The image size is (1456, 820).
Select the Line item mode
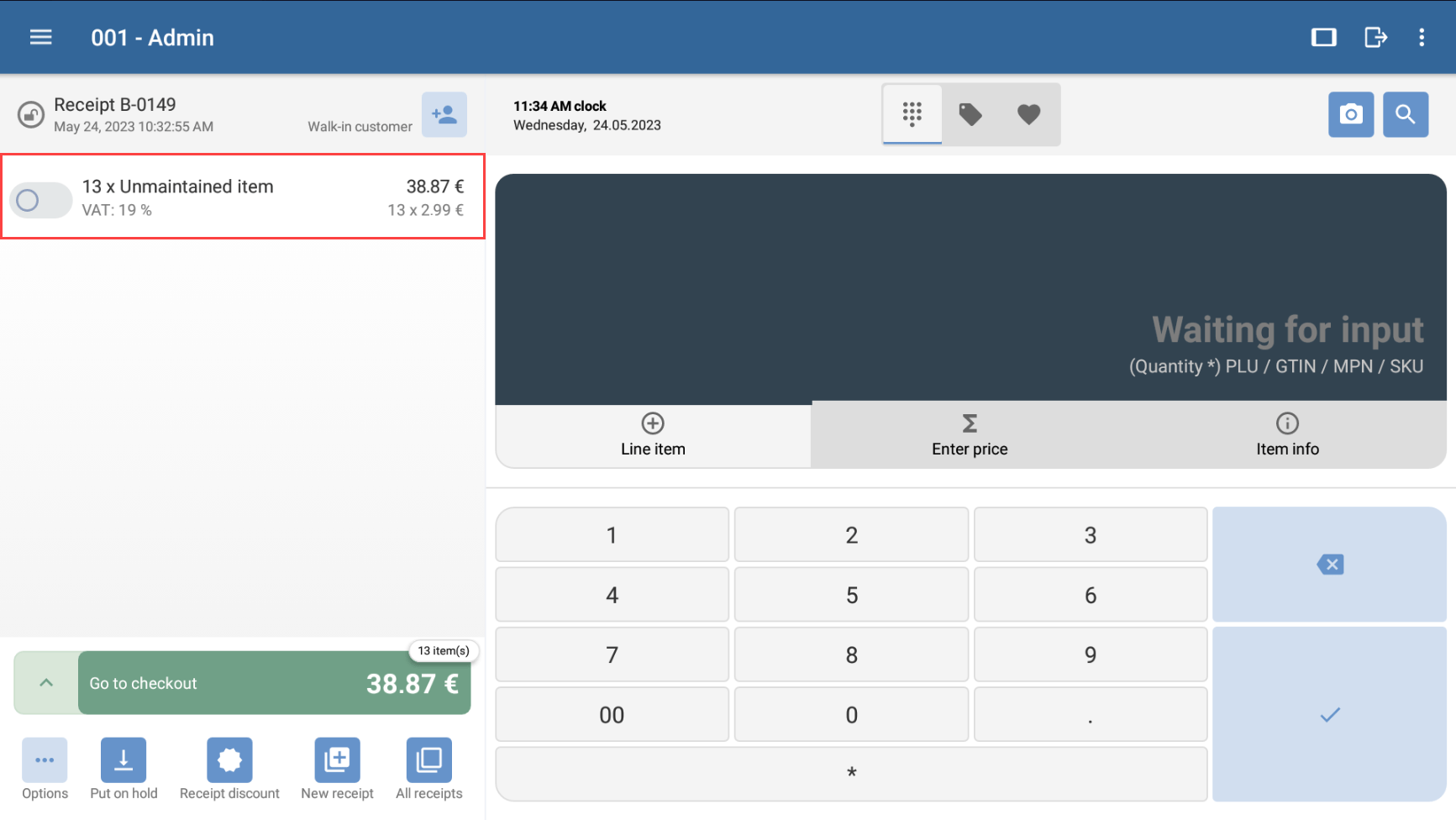coord(654,435)
